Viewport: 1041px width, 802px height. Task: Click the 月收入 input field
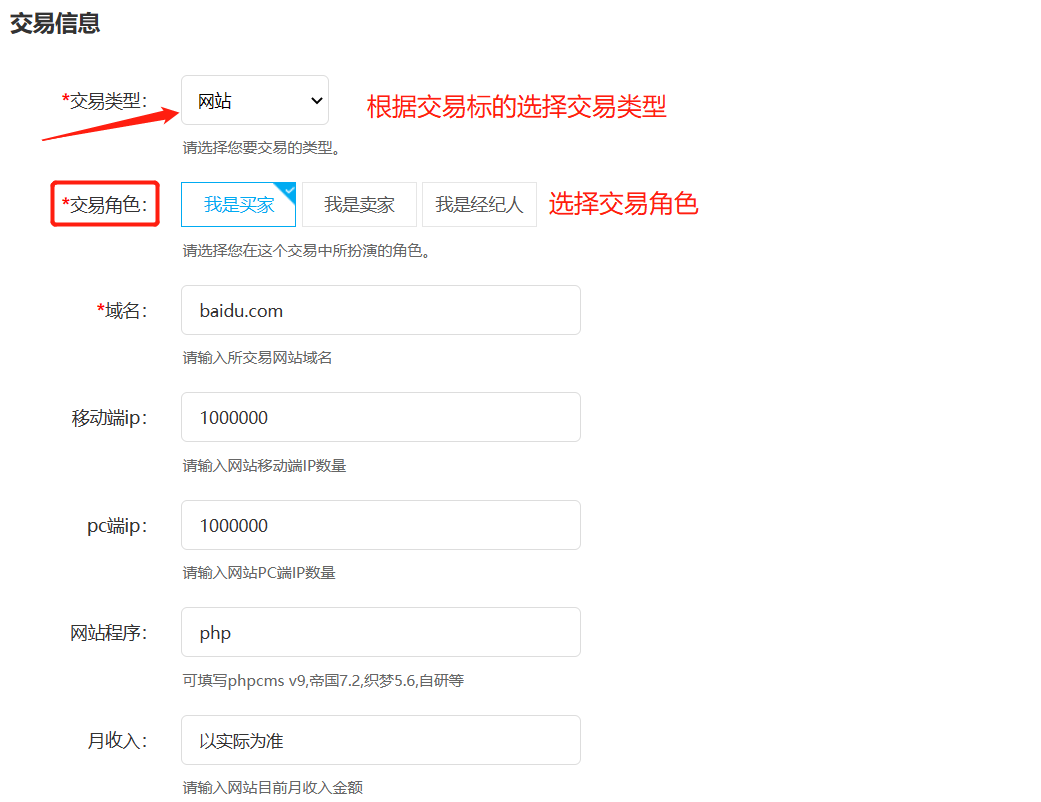[380, 741]
